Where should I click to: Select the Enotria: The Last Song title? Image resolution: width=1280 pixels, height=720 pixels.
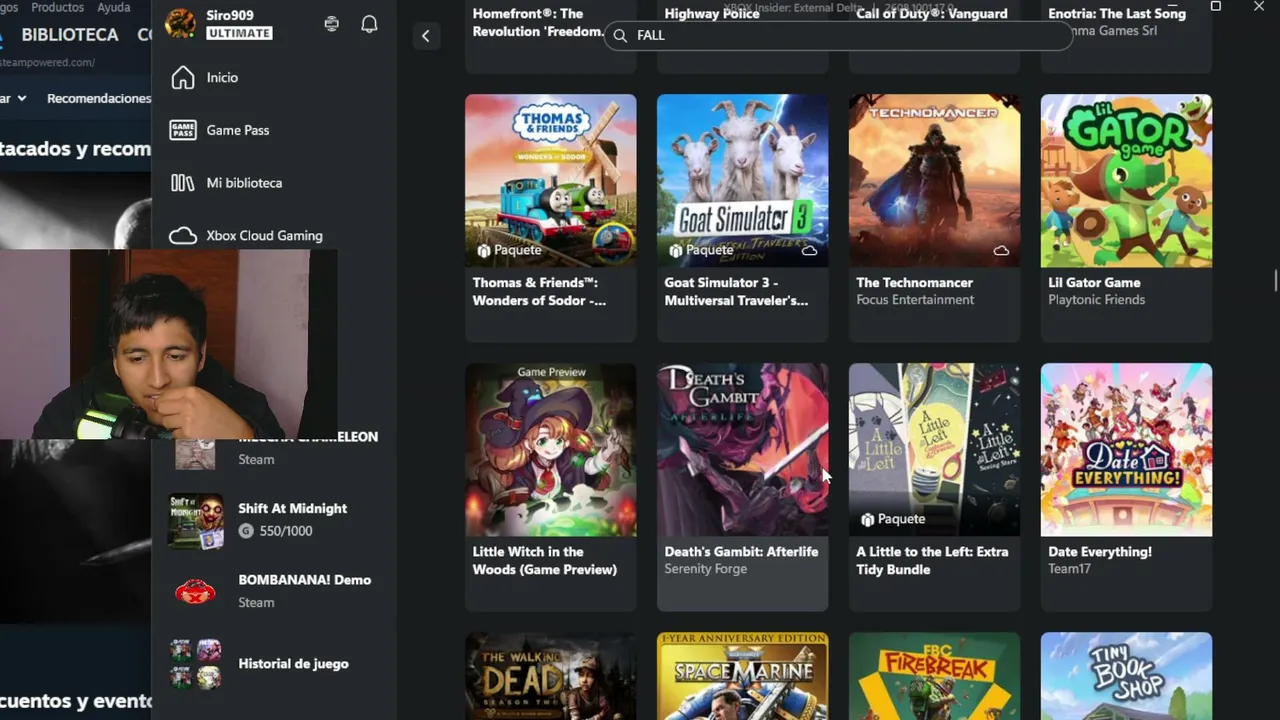pyautogui.click(x=1117, y=13)
